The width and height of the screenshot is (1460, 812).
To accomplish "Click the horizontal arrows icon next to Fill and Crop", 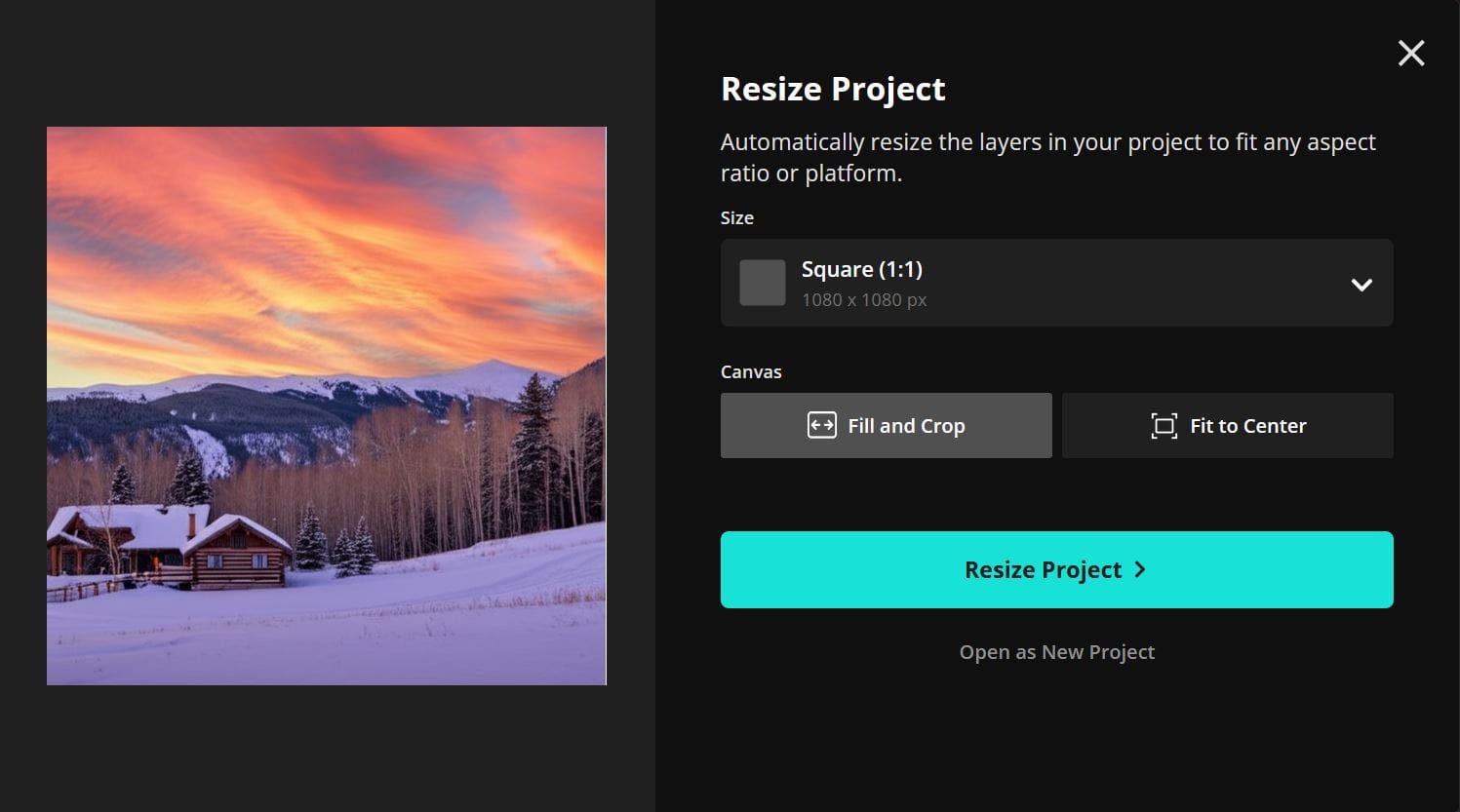I will click(820, 425).
